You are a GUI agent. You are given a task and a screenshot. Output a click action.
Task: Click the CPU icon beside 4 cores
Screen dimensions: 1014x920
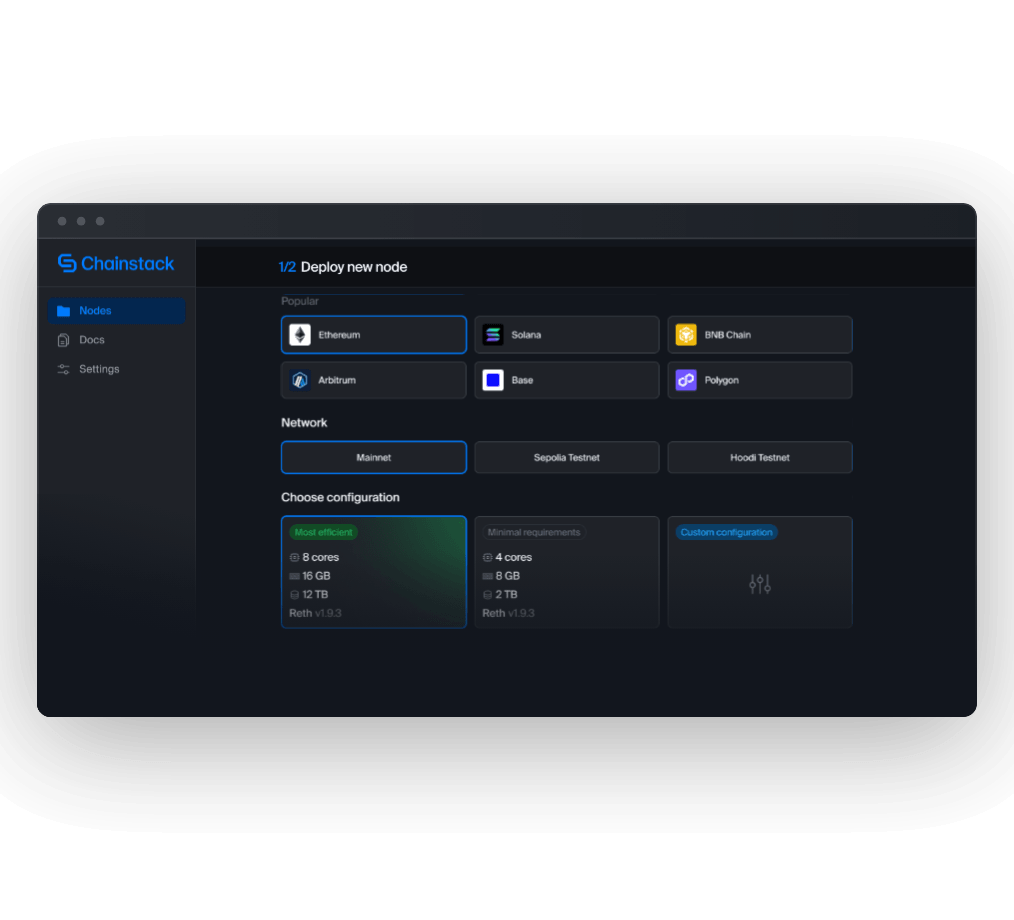[488, 557]
